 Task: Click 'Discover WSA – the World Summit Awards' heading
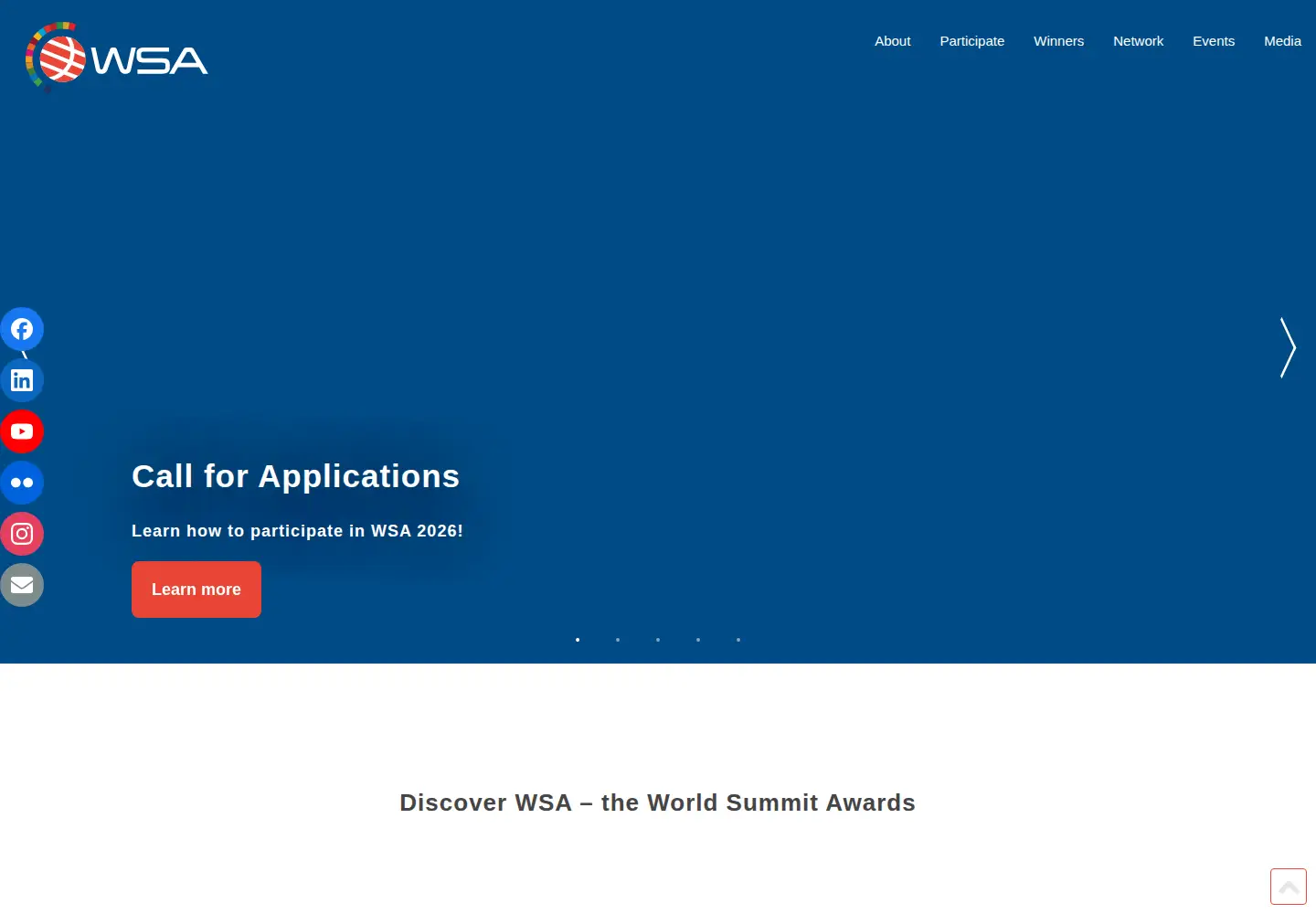pyautogui.click(x=658, y=802)
